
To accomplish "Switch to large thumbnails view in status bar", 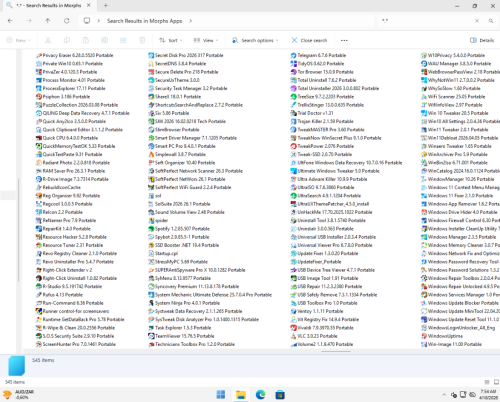I will coord(496,382).
